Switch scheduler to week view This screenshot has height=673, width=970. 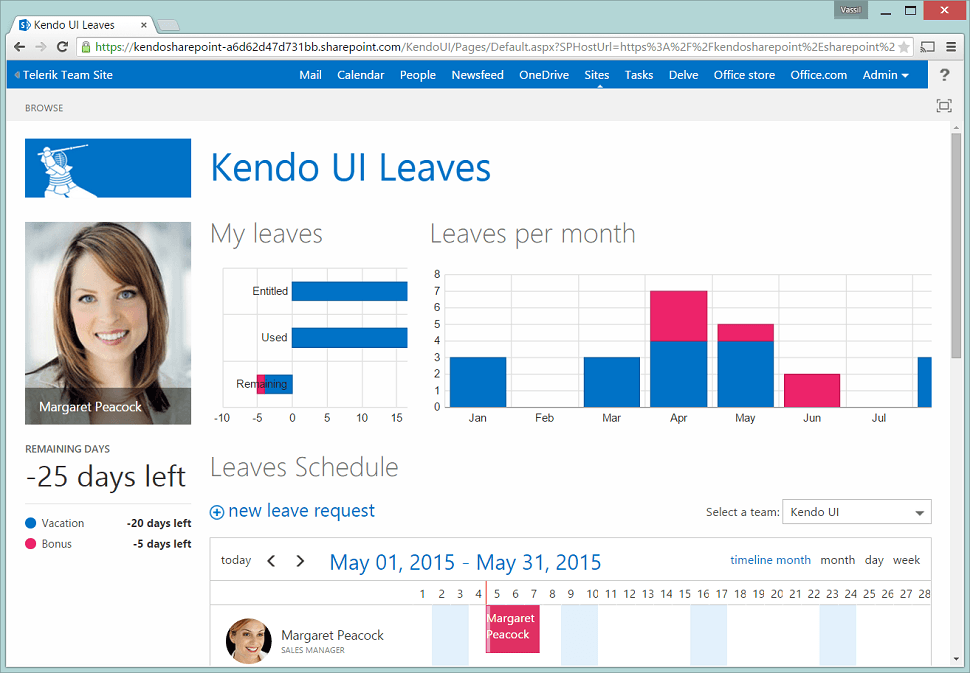(906, 560)
